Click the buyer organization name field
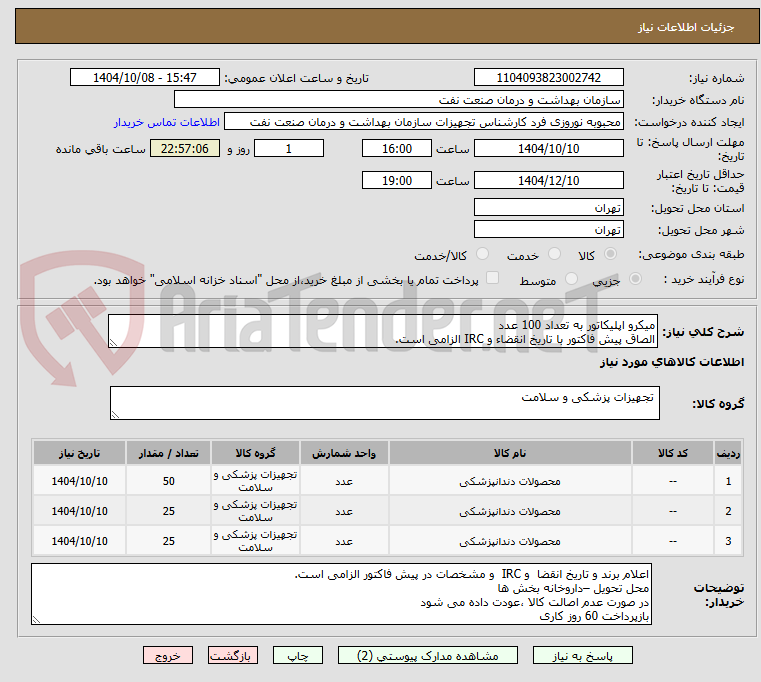 tap(398, 100)
